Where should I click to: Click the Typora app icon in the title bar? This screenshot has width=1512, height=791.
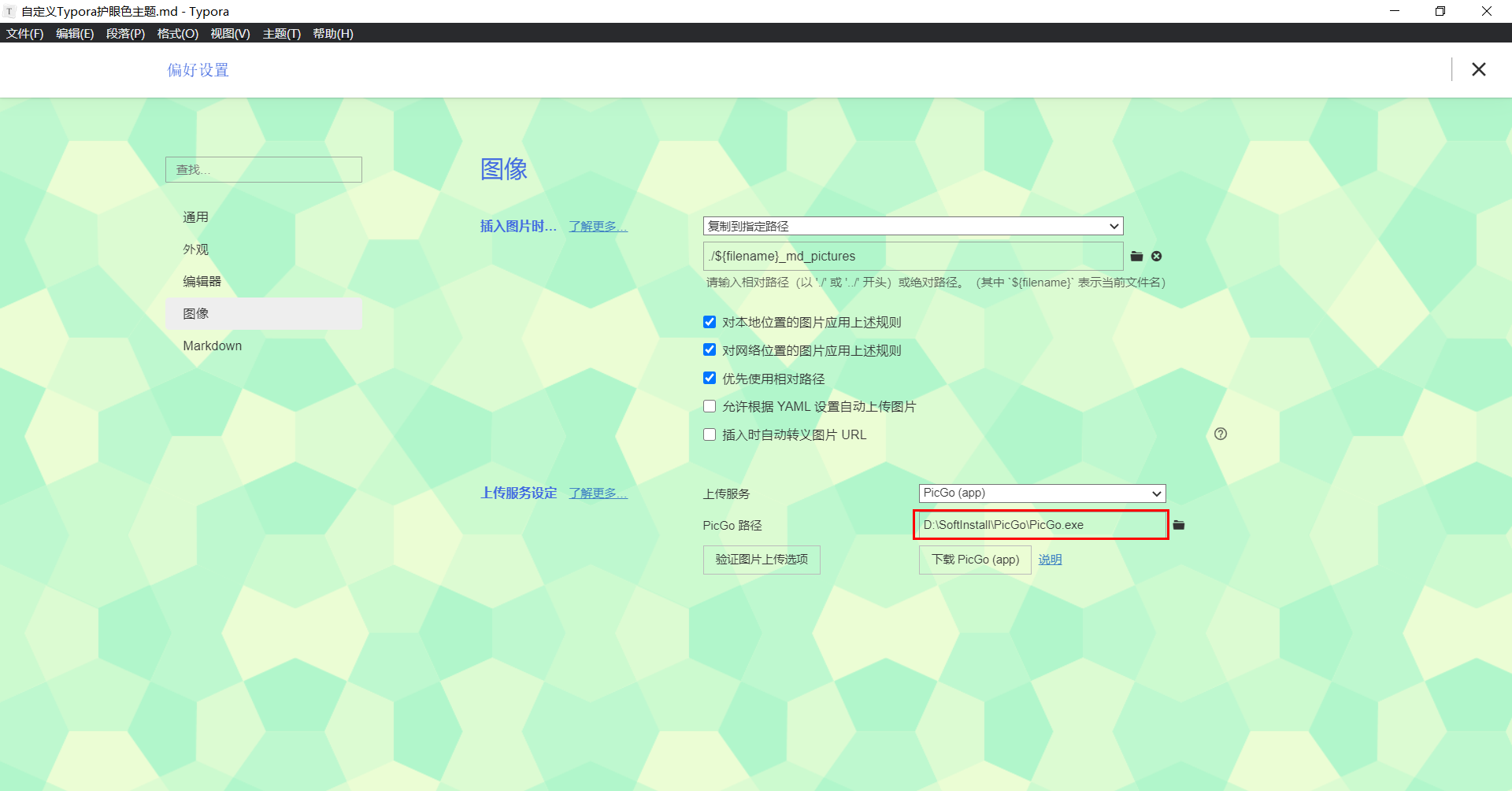coord(9,11)
